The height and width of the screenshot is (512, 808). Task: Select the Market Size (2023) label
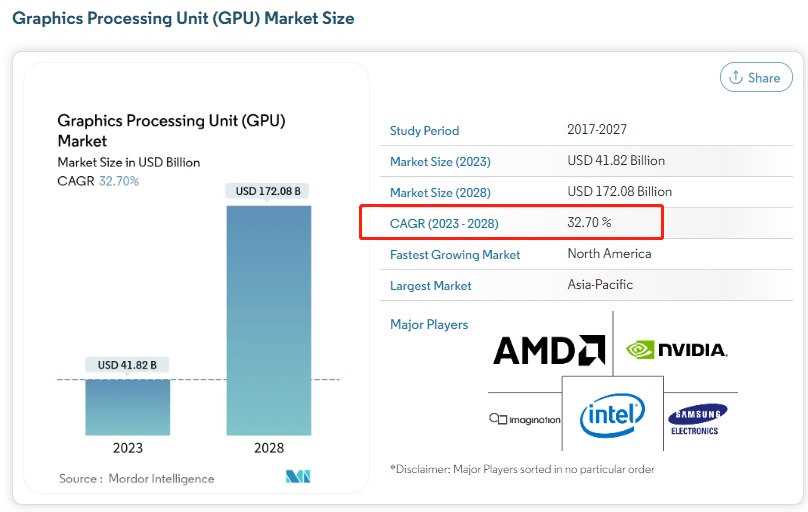click(440, 161)
